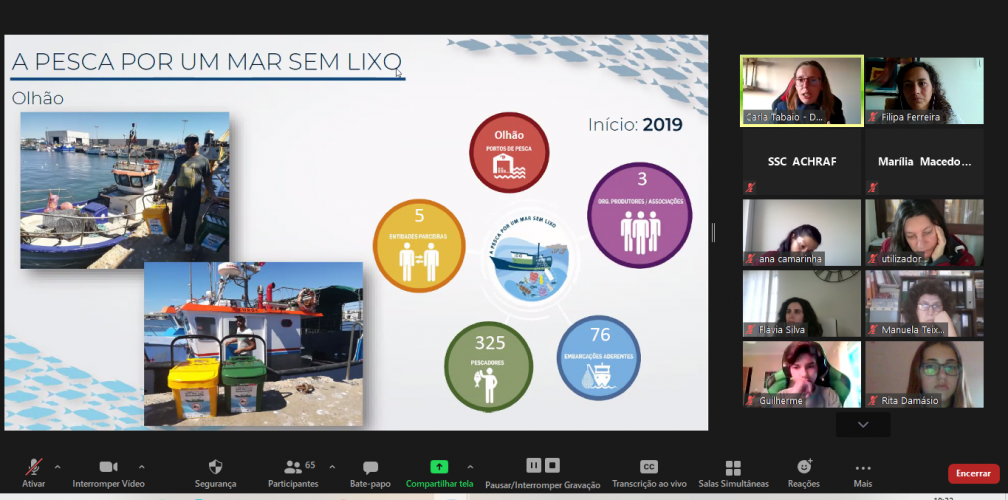This screenshot has height=500, width=1008.
Task: Enable Transcrição ao vivo captions
Action: (649, 474)
